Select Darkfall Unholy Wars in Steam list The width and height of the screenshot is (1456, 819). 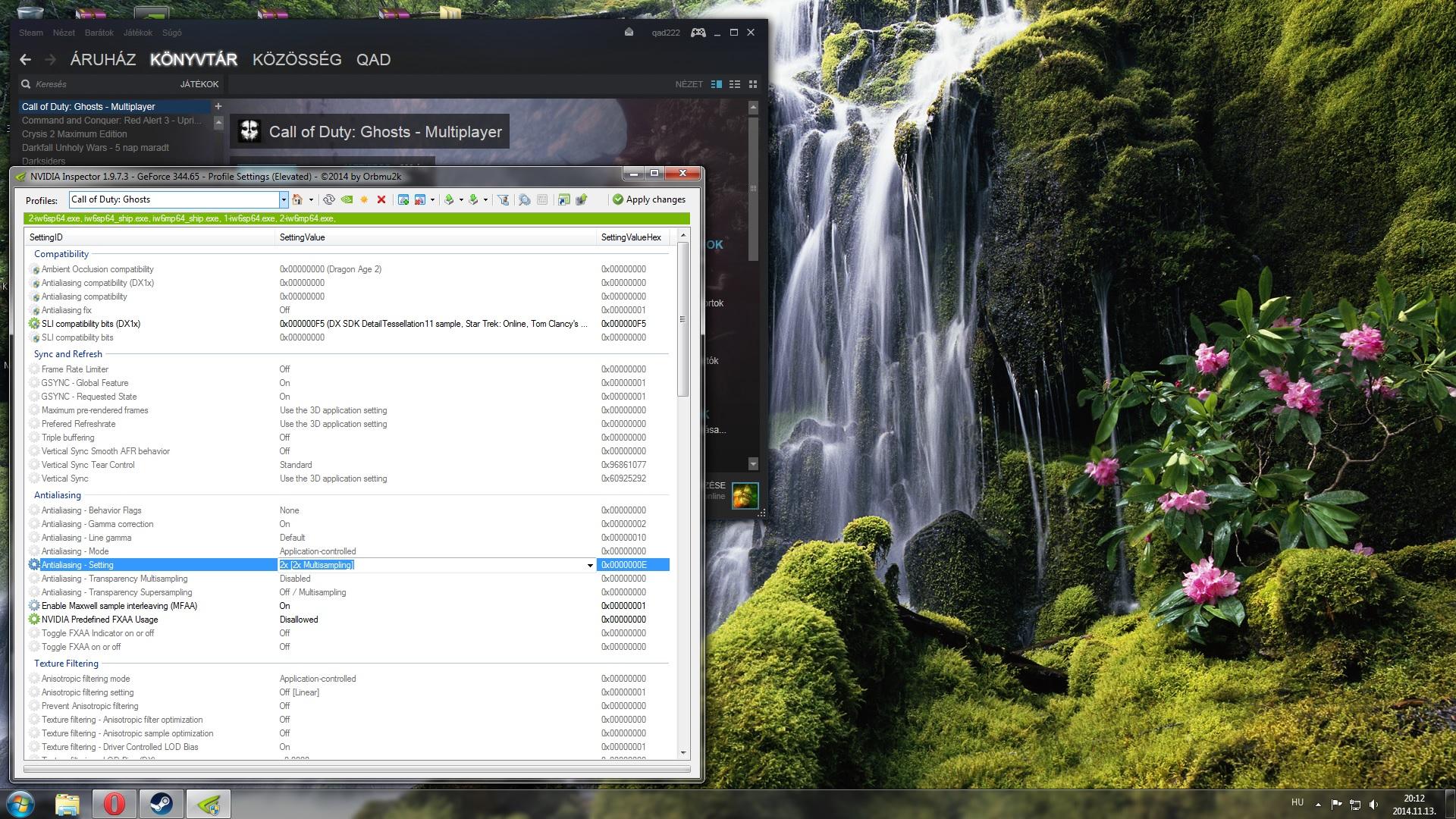tap(96, 148)
